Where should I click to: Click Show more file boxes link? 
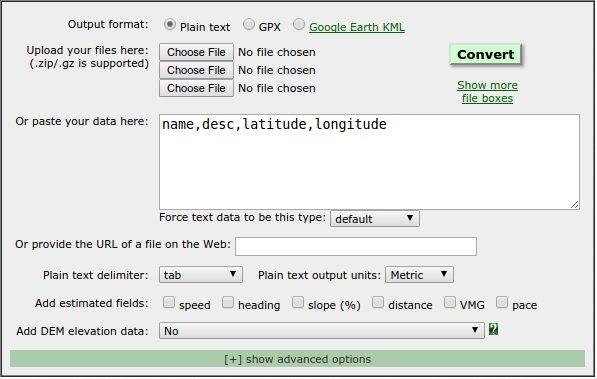click(487, 91)
